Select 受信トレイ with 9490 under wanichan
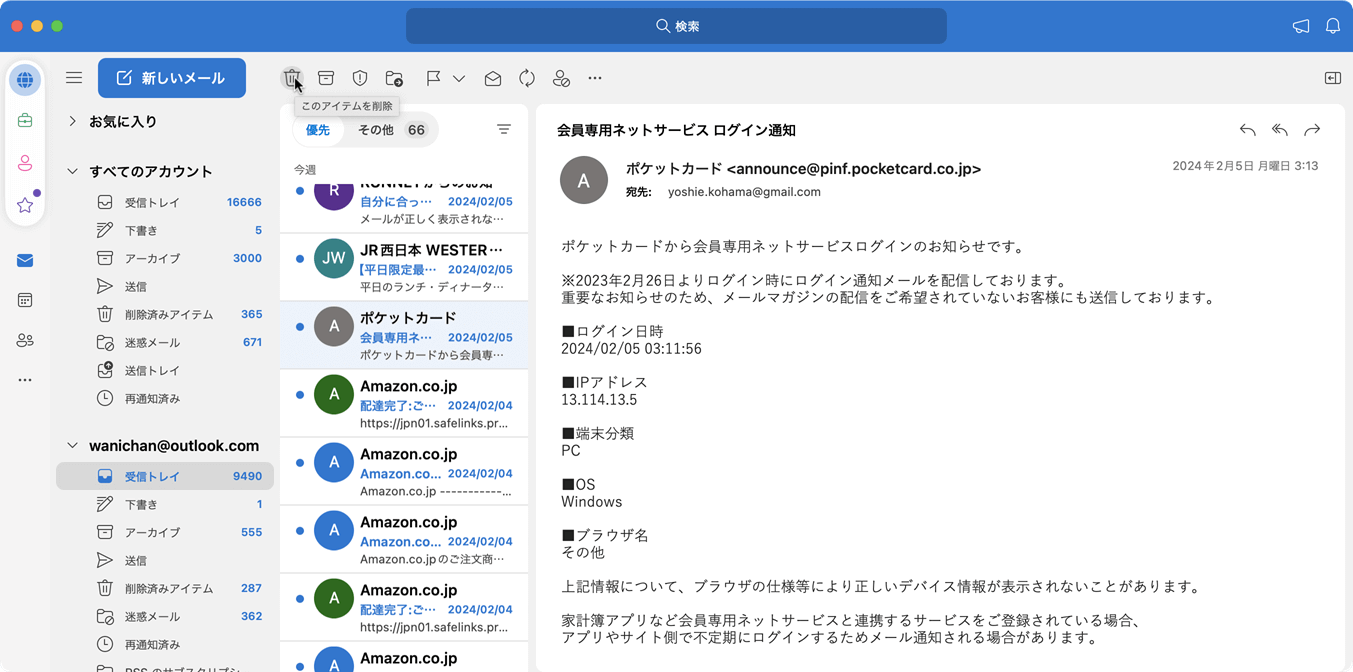The height and width of the screenshot is (672, 1353). coord(165,476)
